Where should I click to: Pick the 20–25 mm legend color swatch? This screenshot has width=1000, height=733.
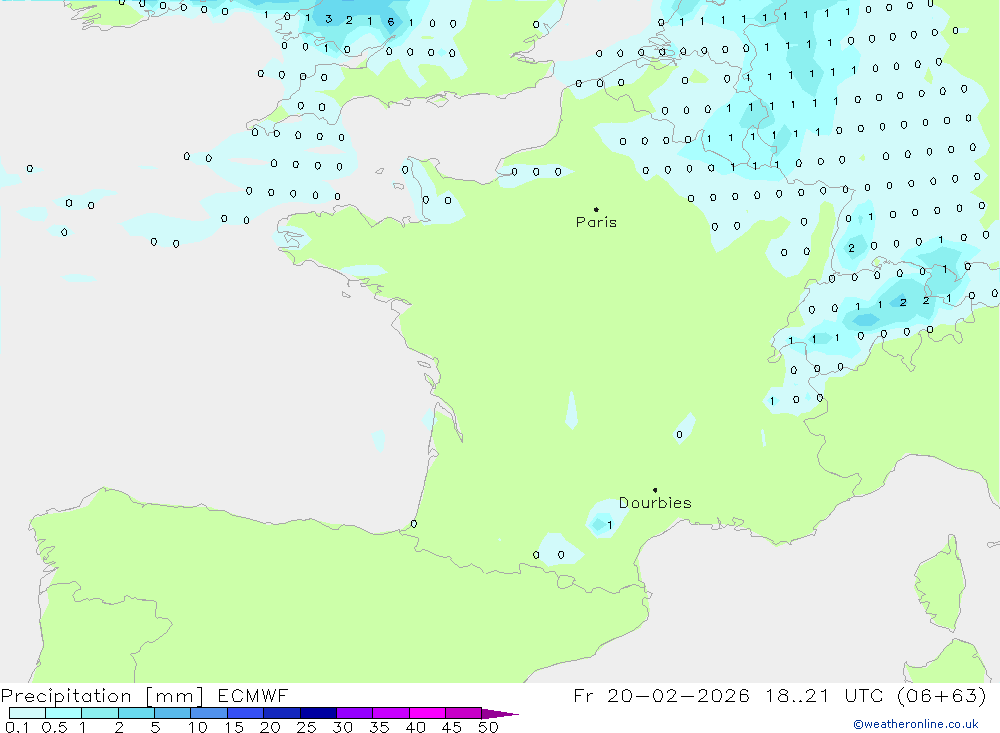coord(282,713)
